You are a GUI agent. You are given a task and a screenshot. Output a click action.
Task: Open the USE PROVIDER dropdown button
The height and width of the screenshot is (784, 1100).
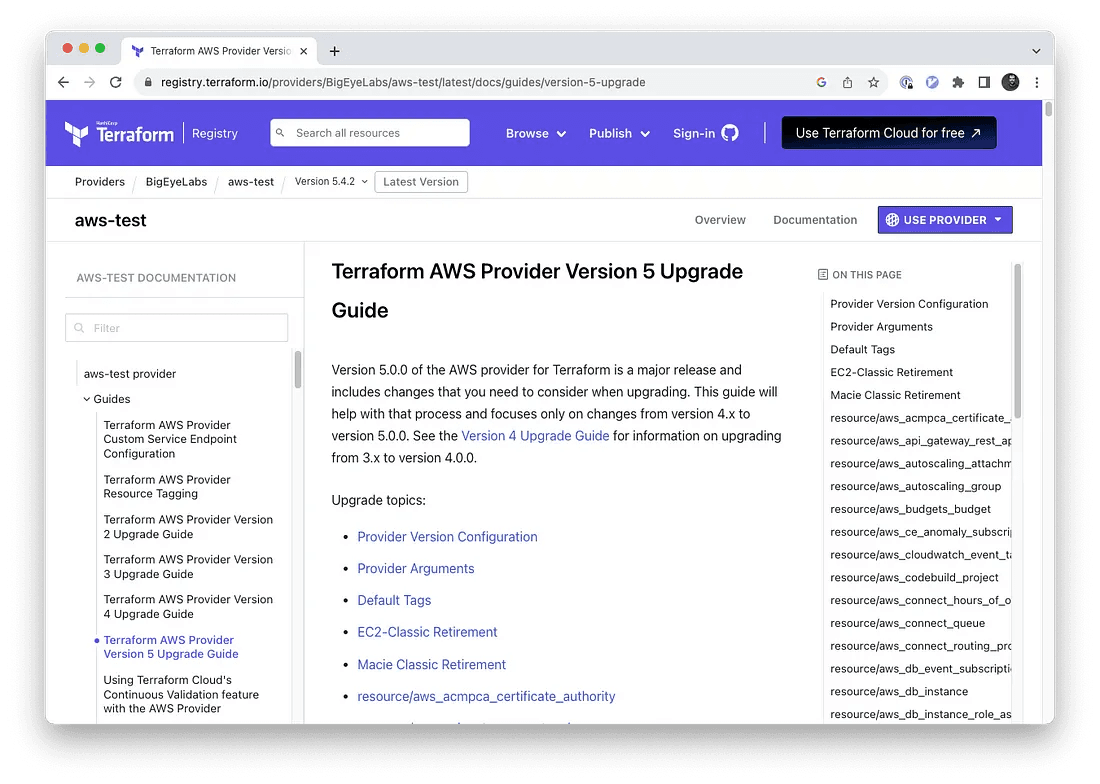945,219
